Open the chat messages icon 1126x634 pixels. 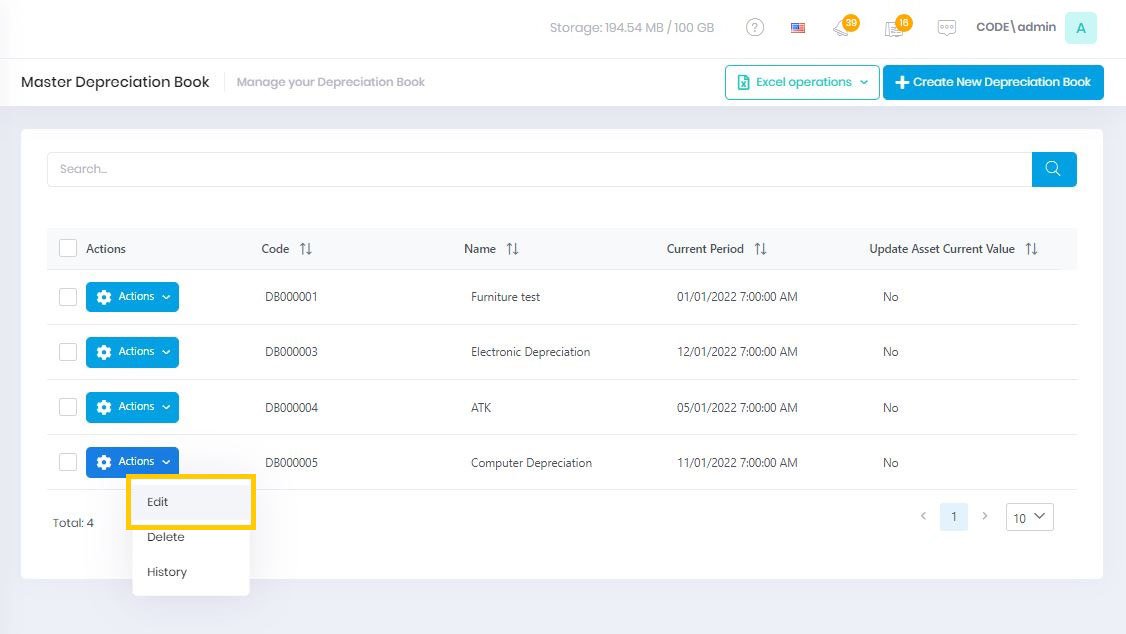[946, 28]
